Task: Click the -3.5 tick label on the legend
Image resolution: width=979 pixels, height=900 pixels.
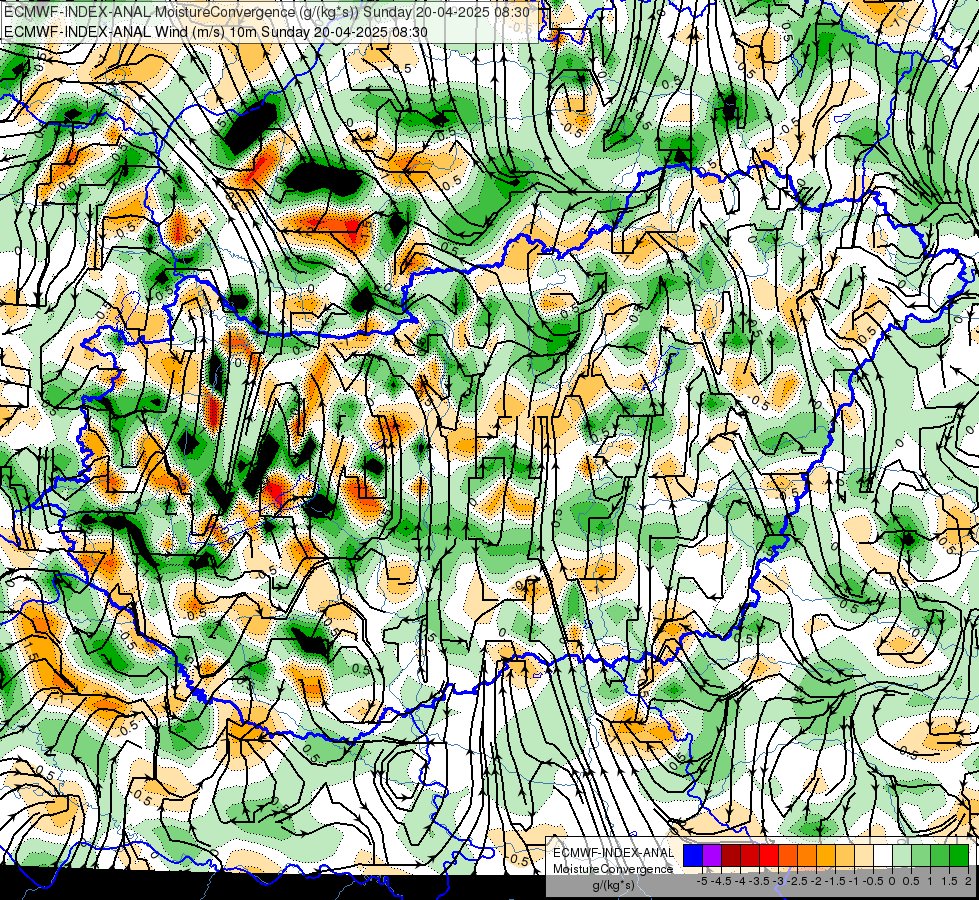Action: (759, 881)
